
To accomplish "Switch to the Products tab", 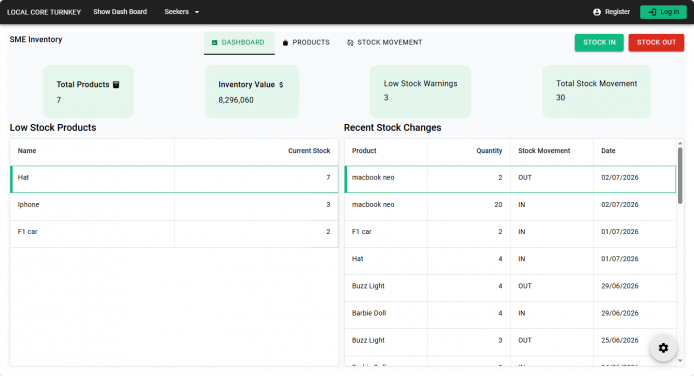I will 306,42.
